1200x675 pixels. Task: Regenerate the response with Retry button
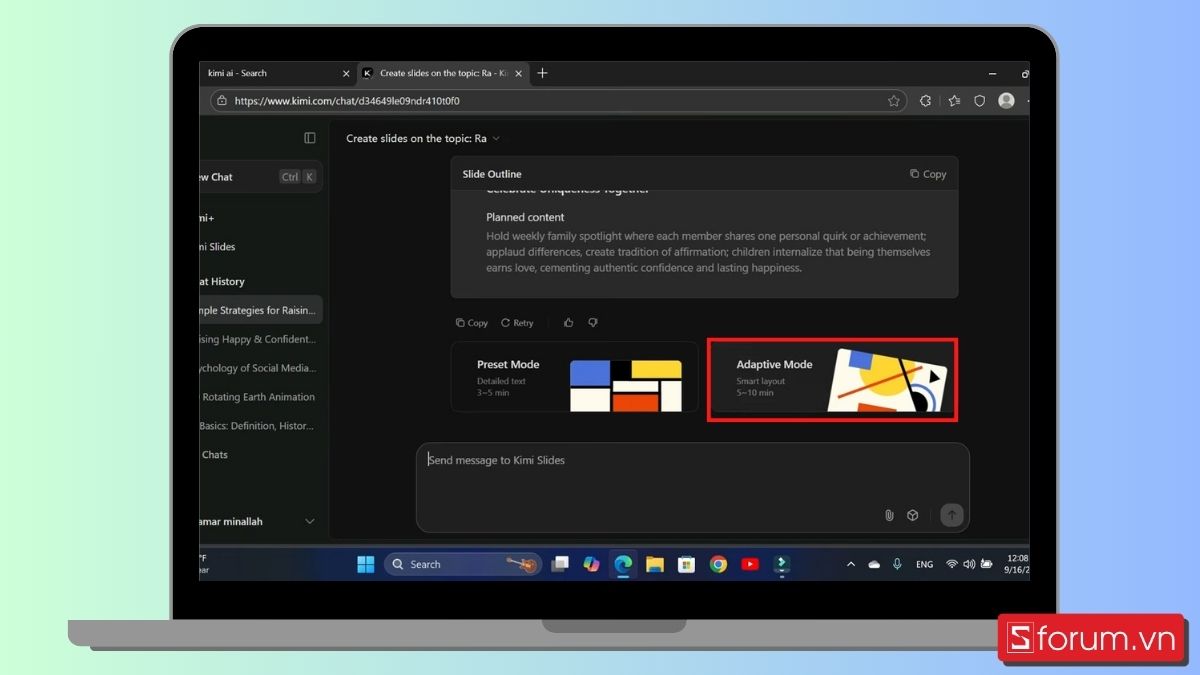(x=518, y=323)
